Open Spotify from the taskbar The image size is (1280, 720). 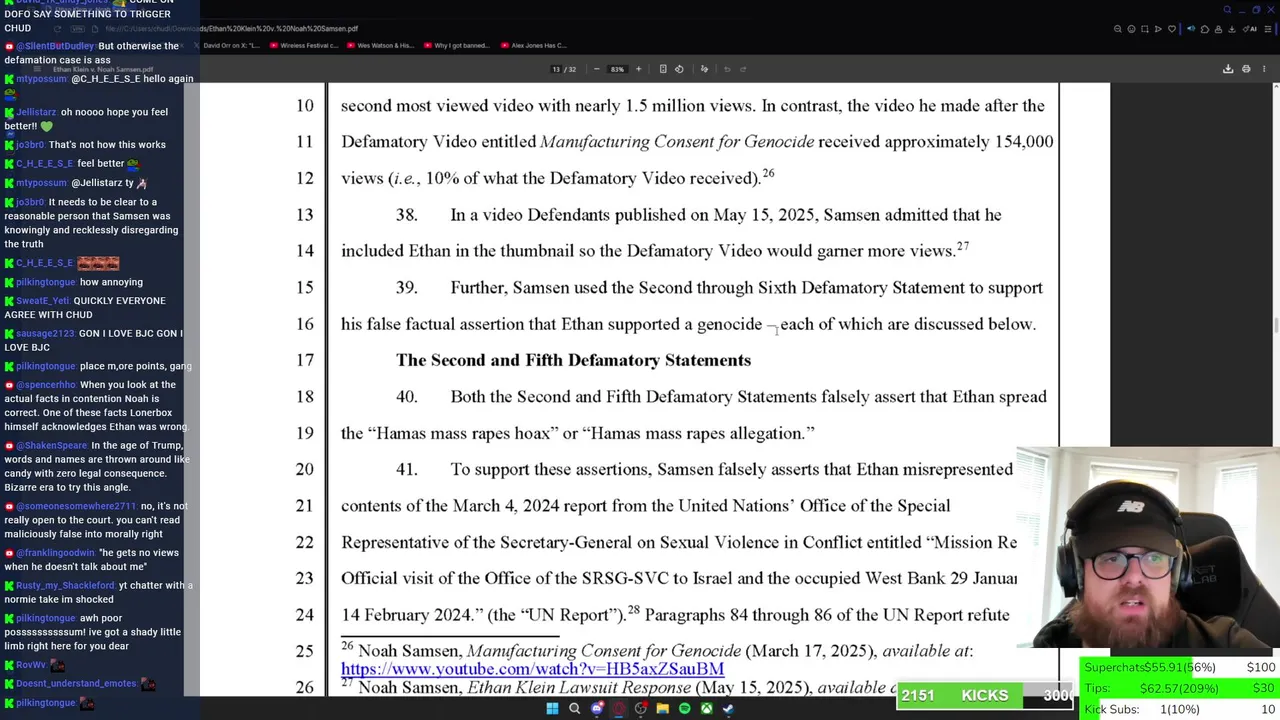click(x=684, y=709)
